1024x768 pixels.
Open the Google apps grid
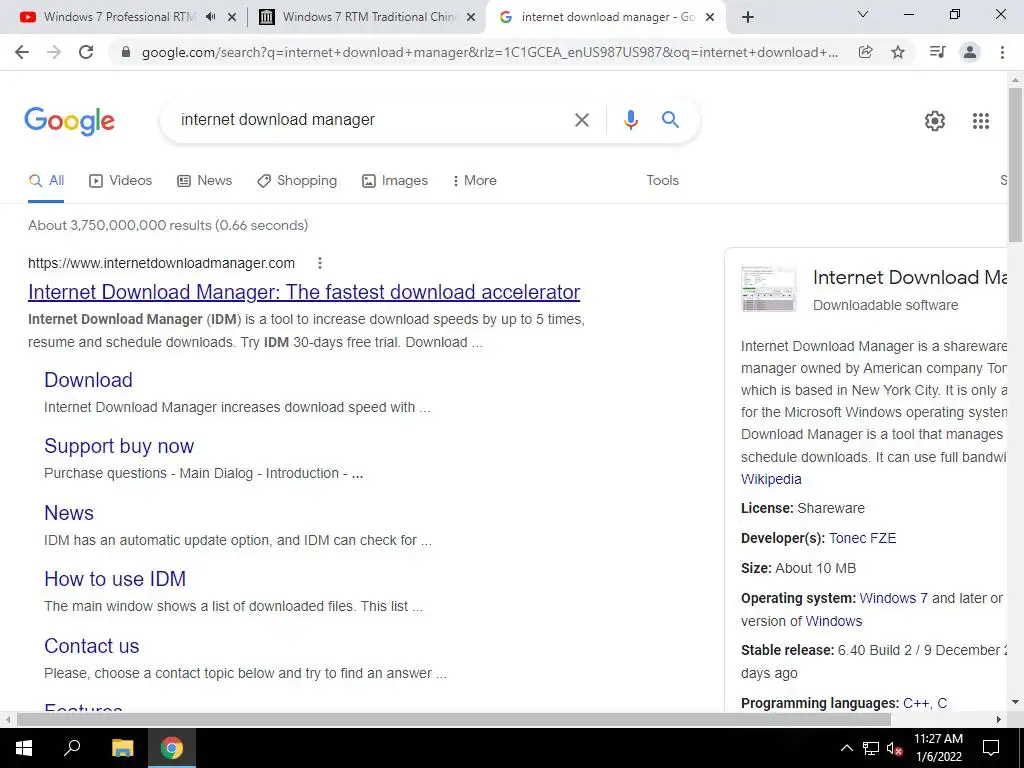pos(980,121)
